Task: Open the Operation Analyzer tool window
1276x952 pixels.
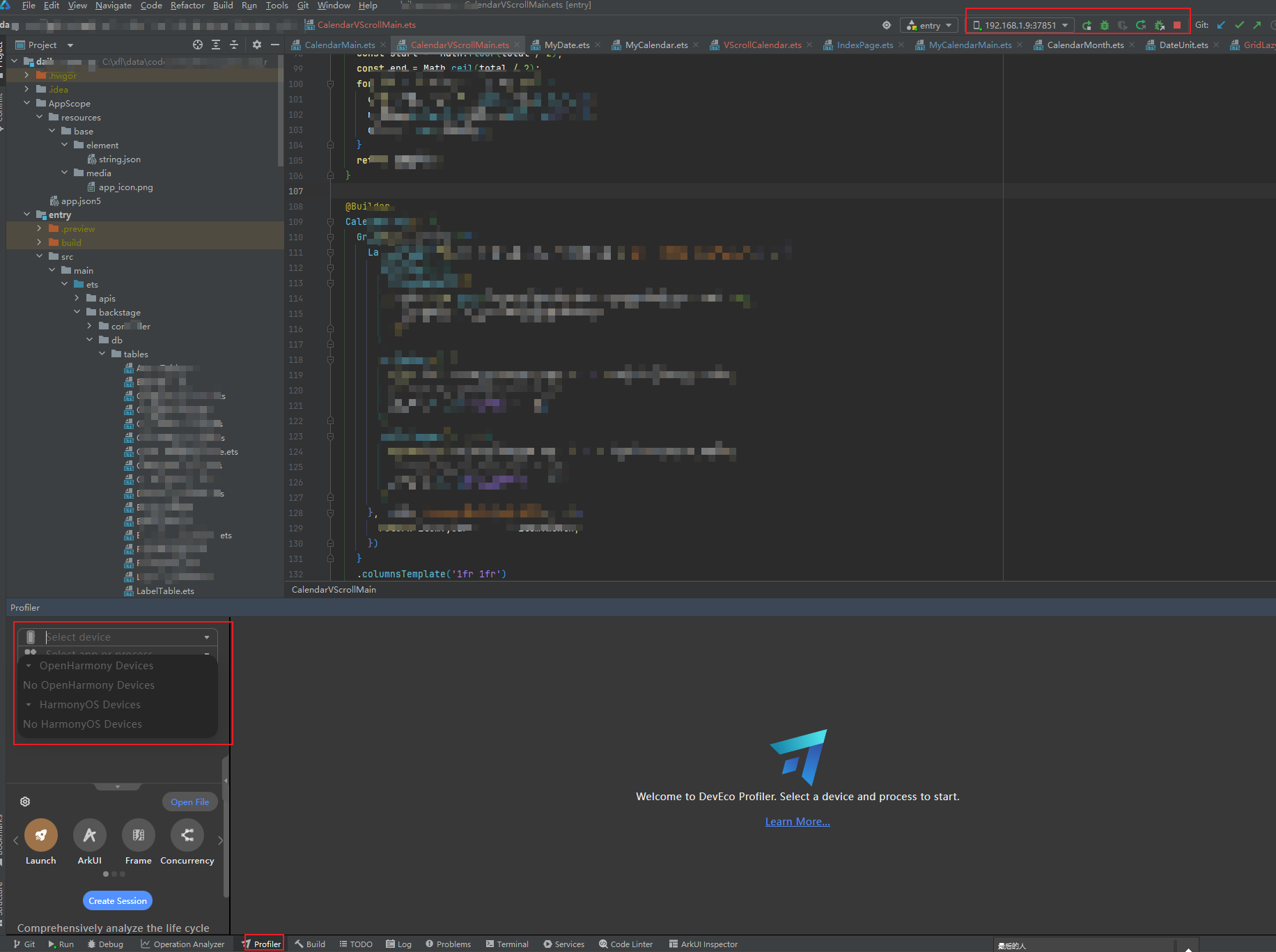Action: [183, 944]
